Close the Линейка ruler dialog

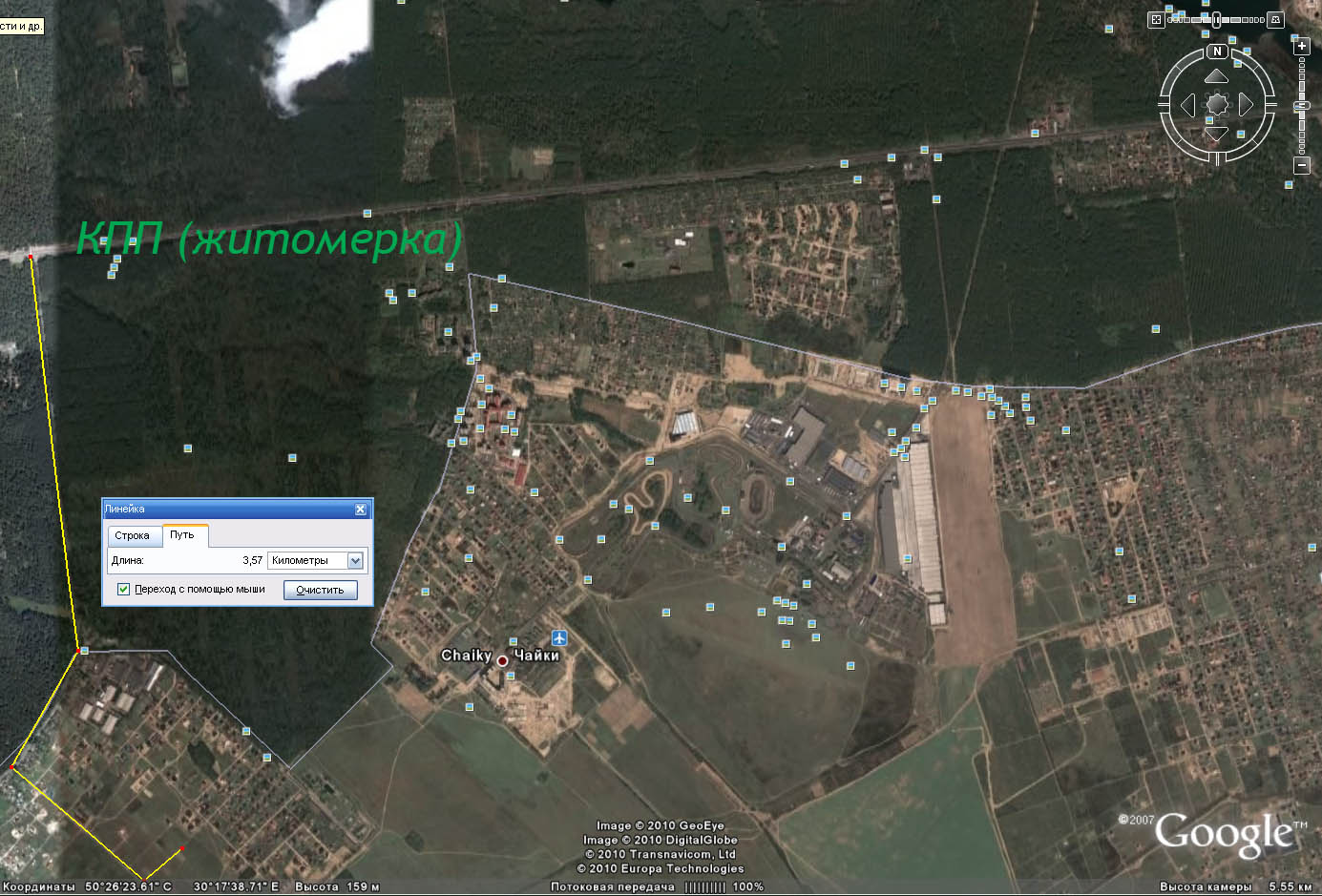[361, 509]
